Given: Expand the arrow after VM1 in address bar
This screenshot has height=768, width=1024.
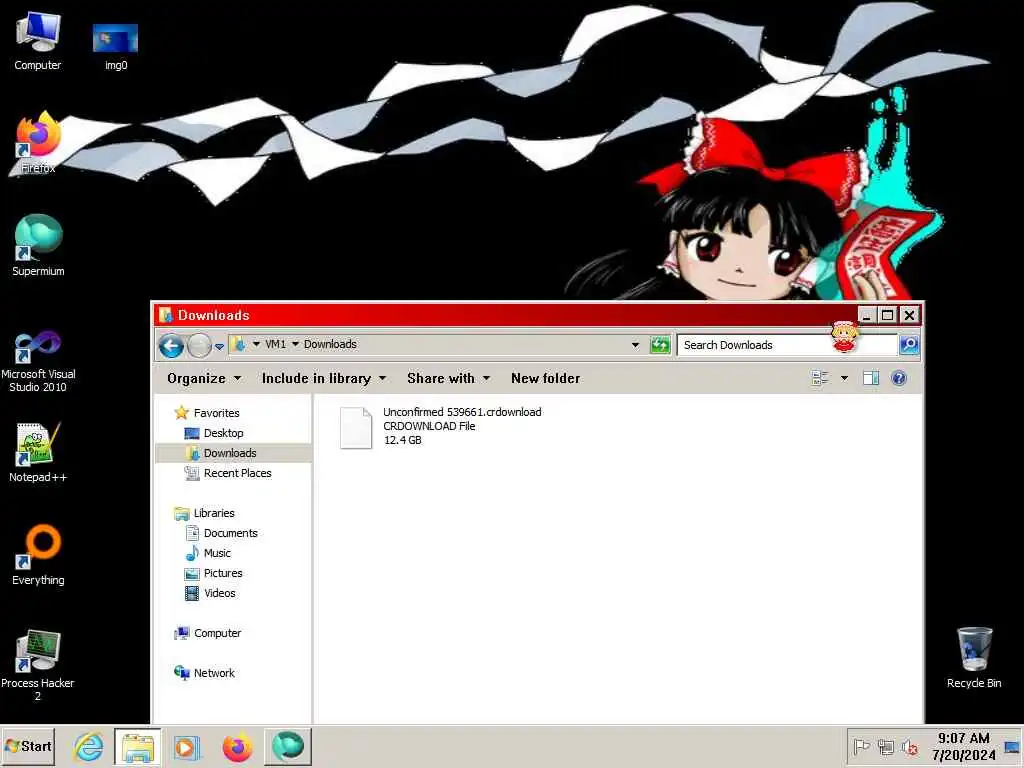Looking at the screenshot, I should click(x=295, y=344).
